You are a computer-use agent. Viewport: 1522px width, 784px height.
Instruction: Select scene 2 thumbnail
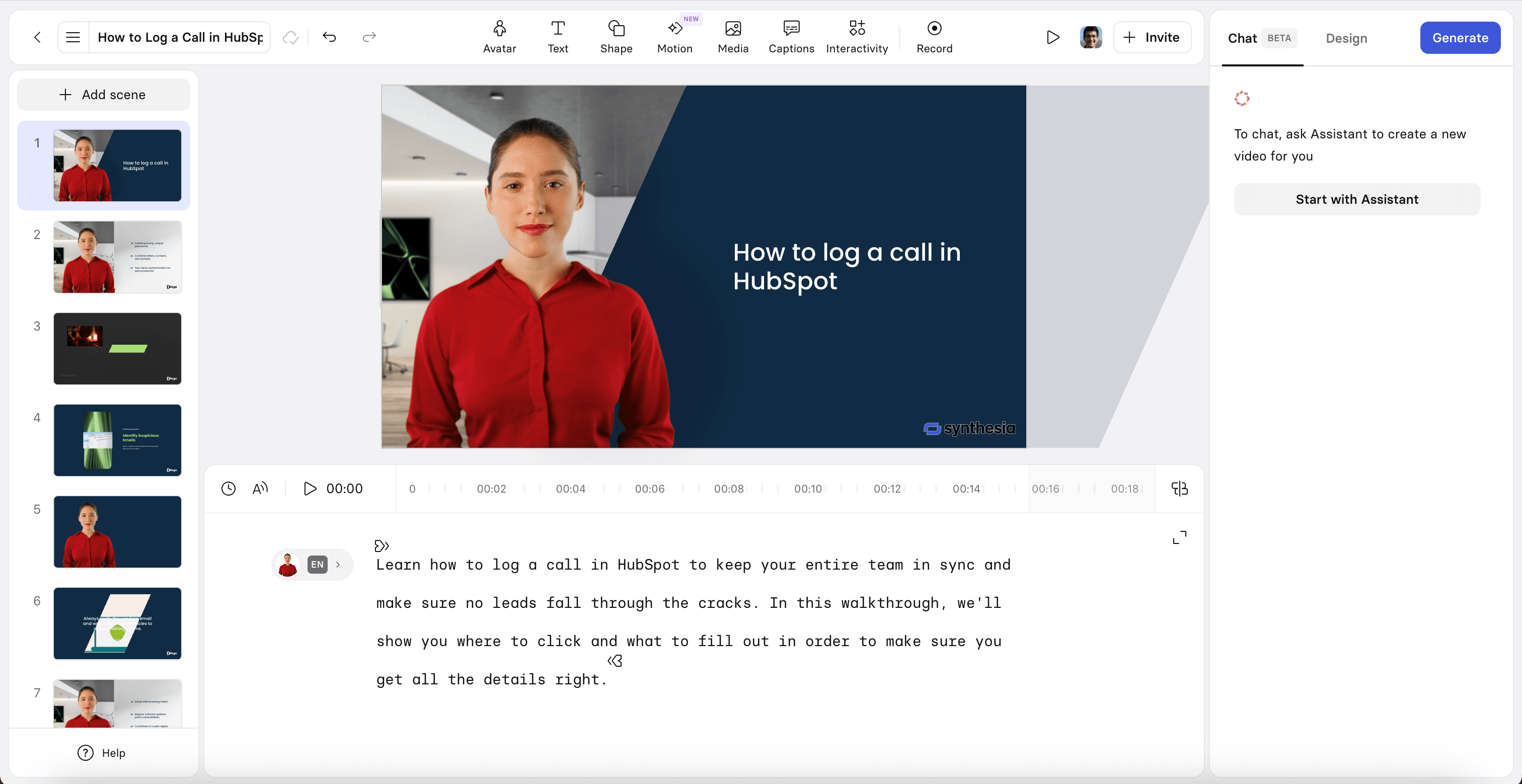[118, 257]
